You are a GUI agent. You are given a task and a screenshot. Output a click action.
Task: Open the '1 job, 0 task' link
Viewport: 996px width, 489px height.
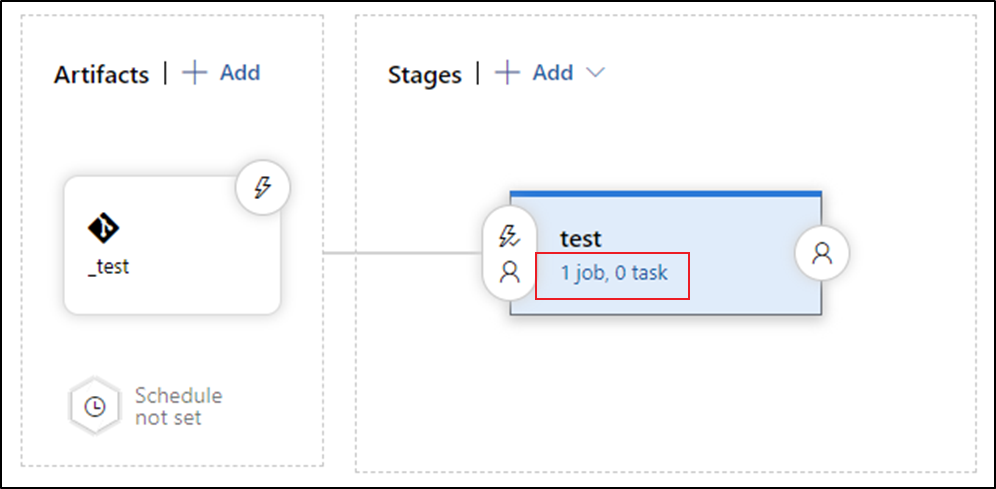(x=614, y=272)
